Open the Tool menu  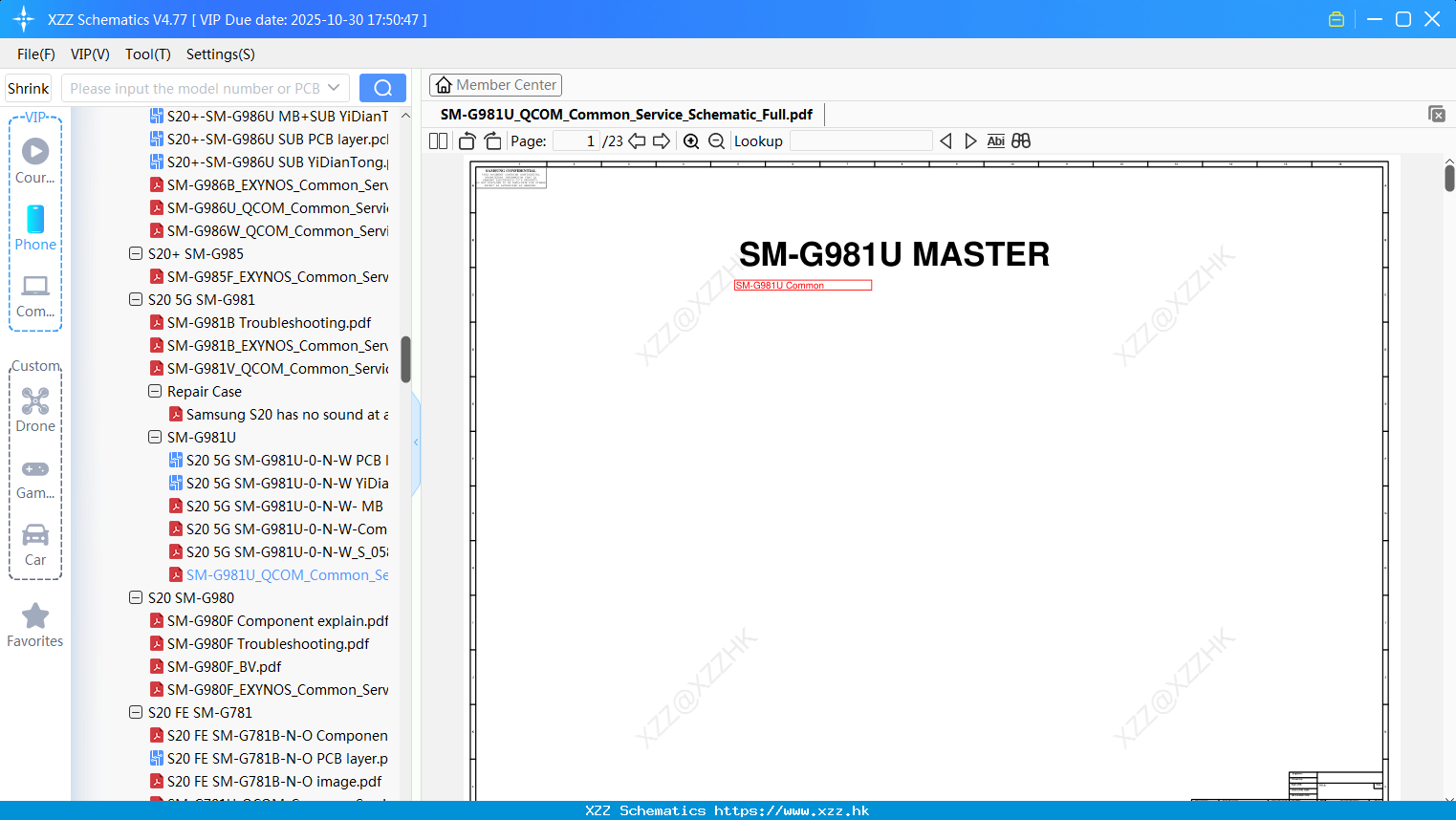pyautogui.click(x=147, y=54)
